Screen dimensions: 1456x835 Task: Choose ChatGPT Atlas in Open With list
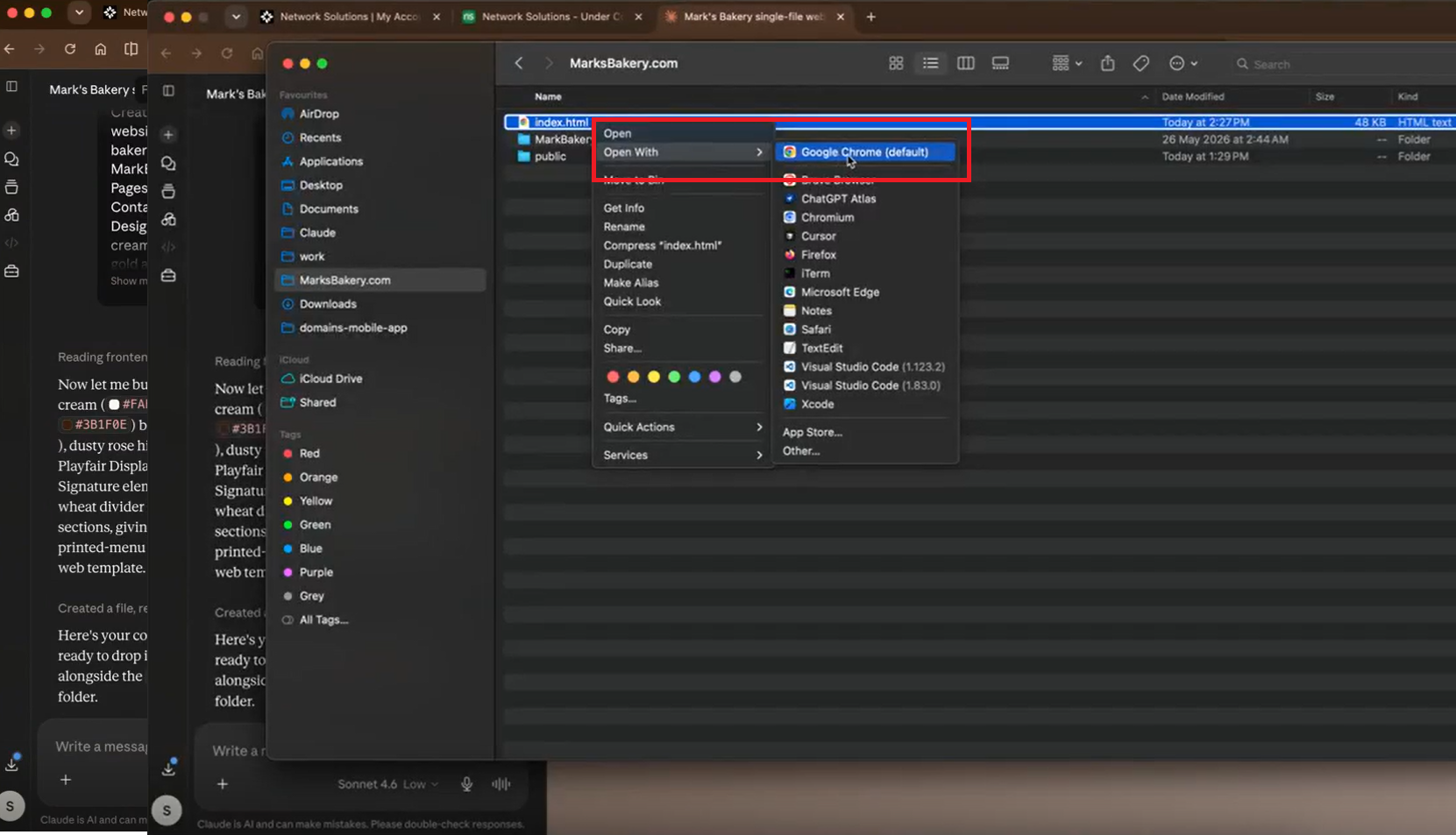(x=838, y=199)
